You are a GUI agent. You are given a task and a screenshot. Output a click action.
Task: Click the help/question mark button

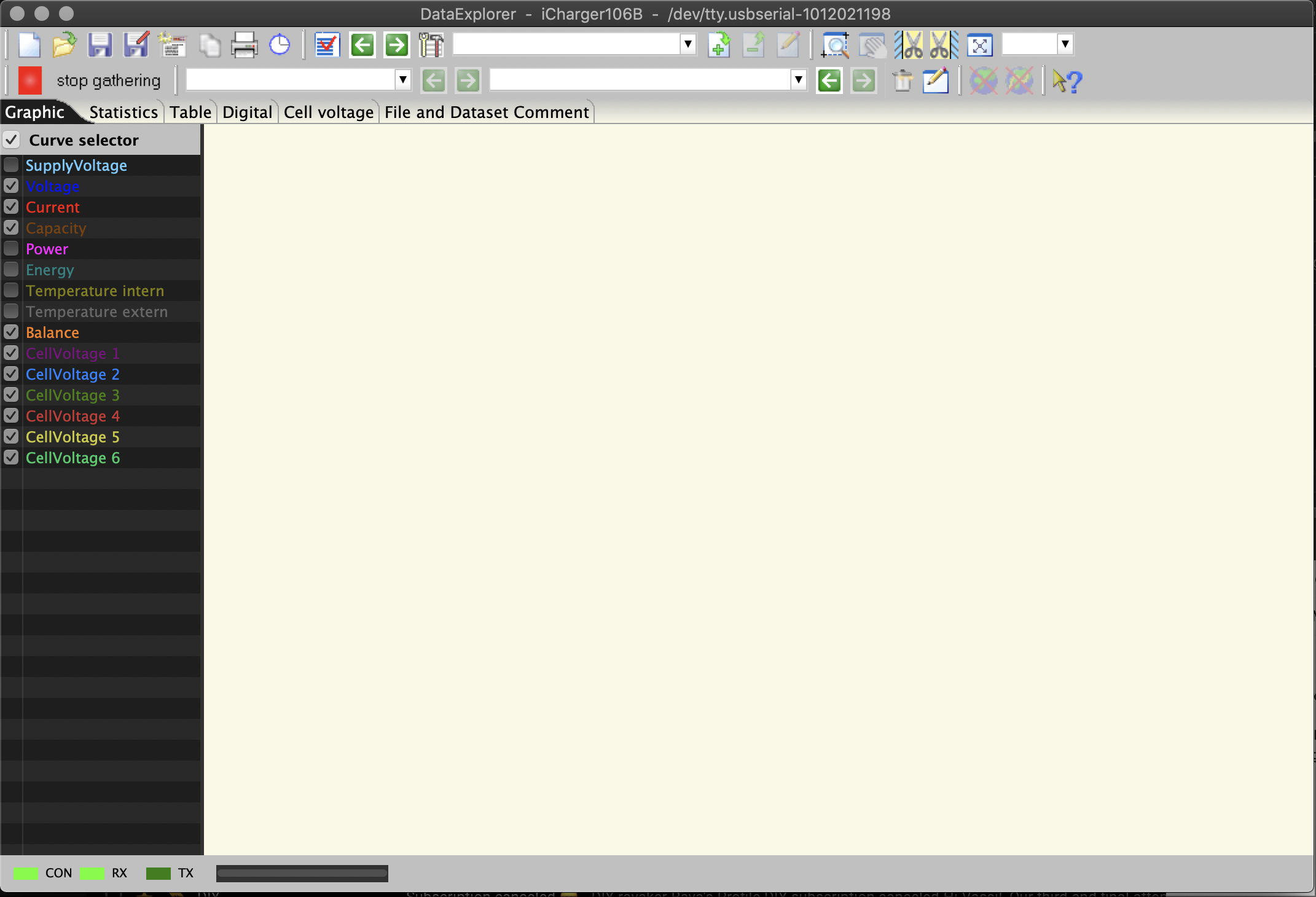coord(1067,81)
